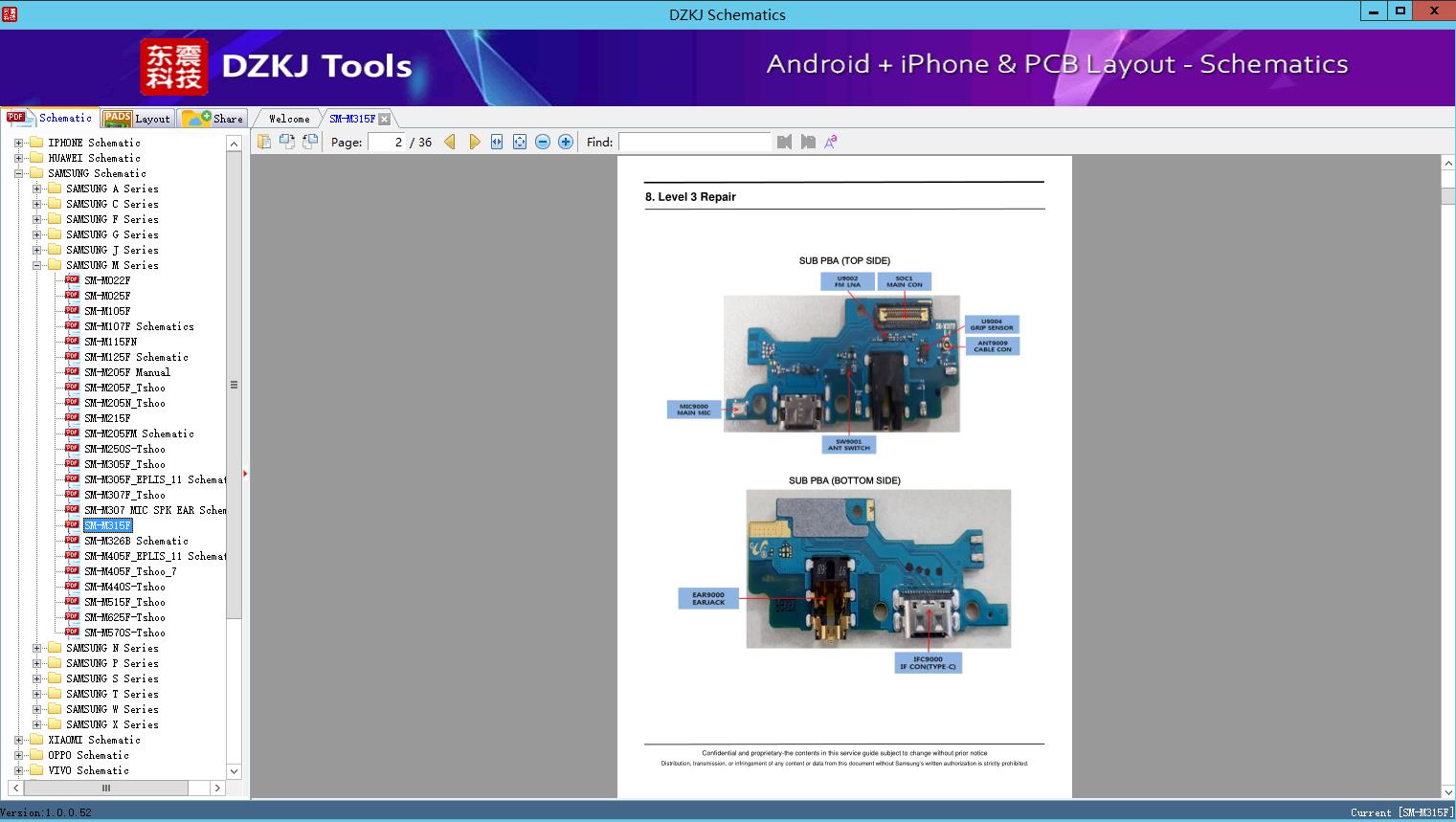The width and height of the screenshot is (1456, 822).
Task: Fit page to width
Action: point(497,142)
